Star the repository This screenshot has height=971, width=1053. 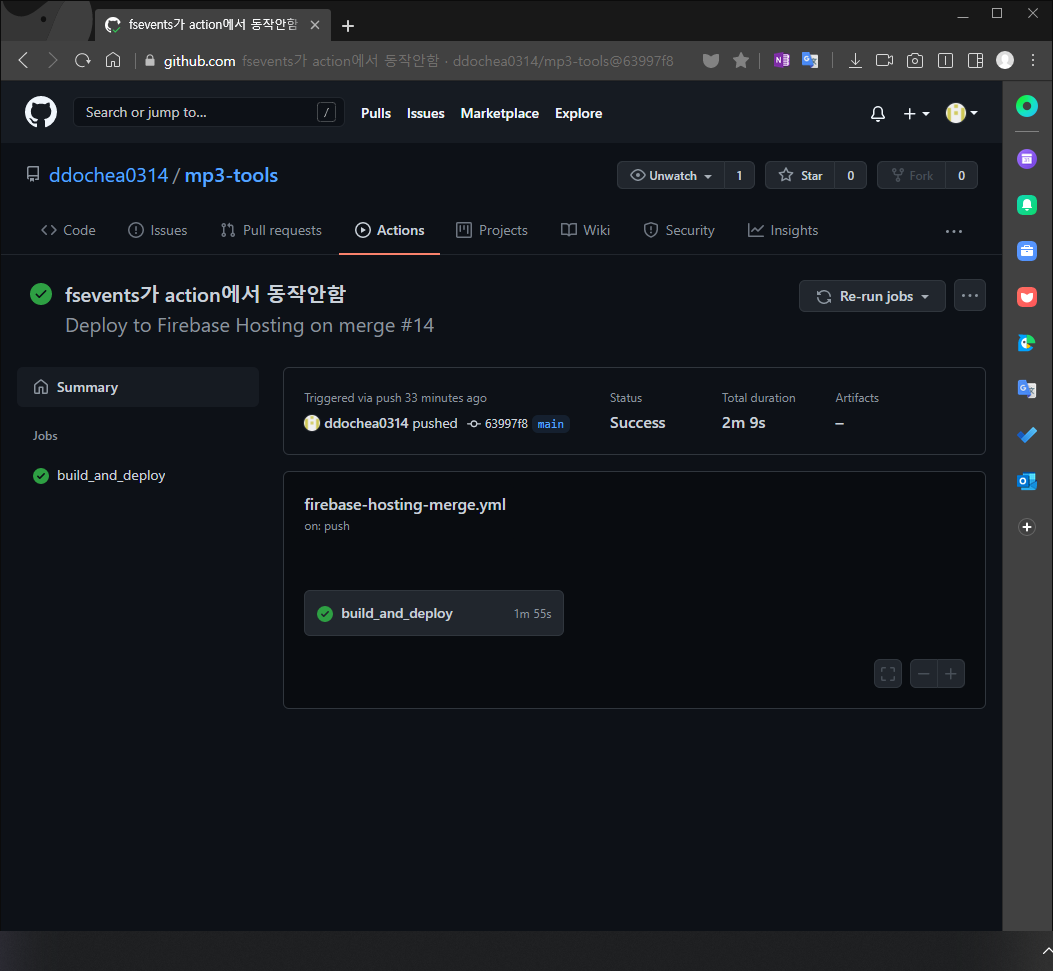pyautogui.click(x=800, y=175)
